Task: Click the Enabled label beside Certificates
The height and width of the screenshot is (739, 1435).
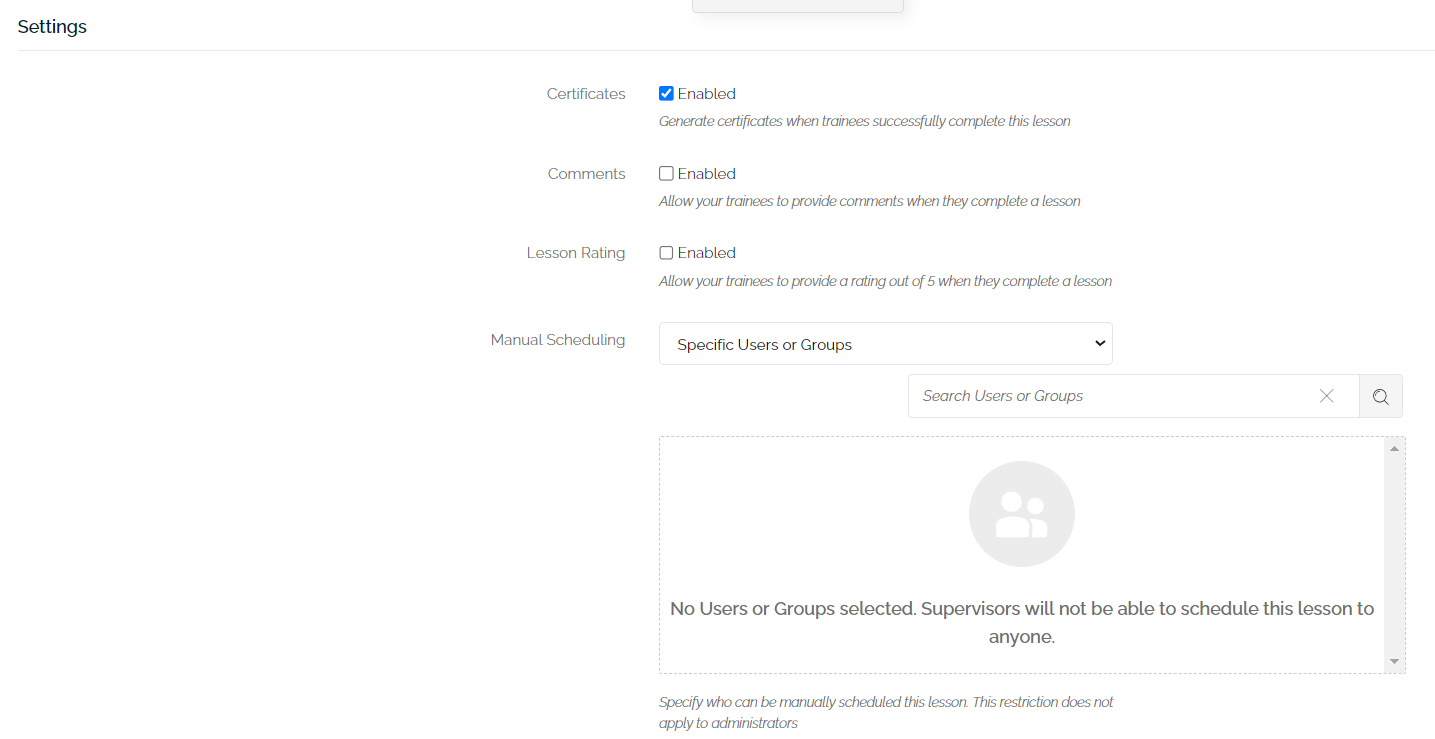Action: click(706, 94)
